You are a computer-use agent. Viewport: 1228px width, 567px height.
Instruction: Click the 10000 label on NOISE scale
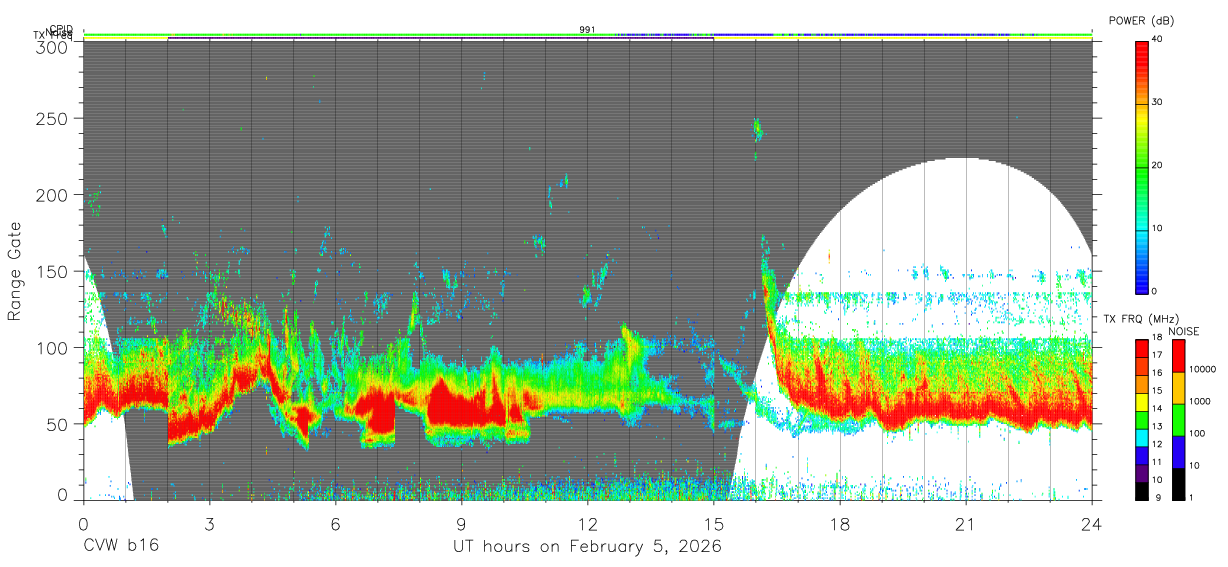1203,370
